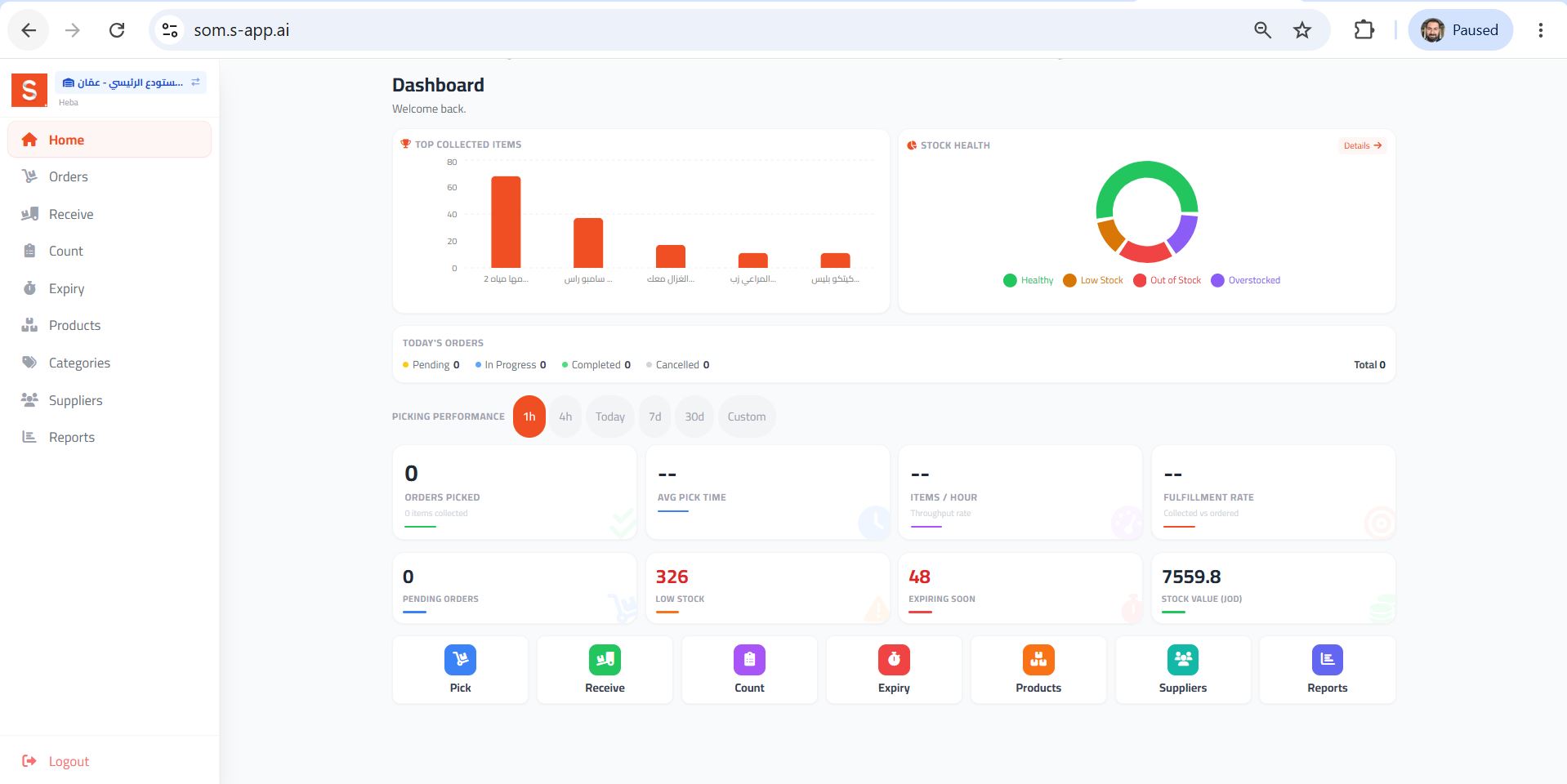Open Orders in the sidebar
The width and height of the screenshot is (1567, 784).
(x=109, y=176)
